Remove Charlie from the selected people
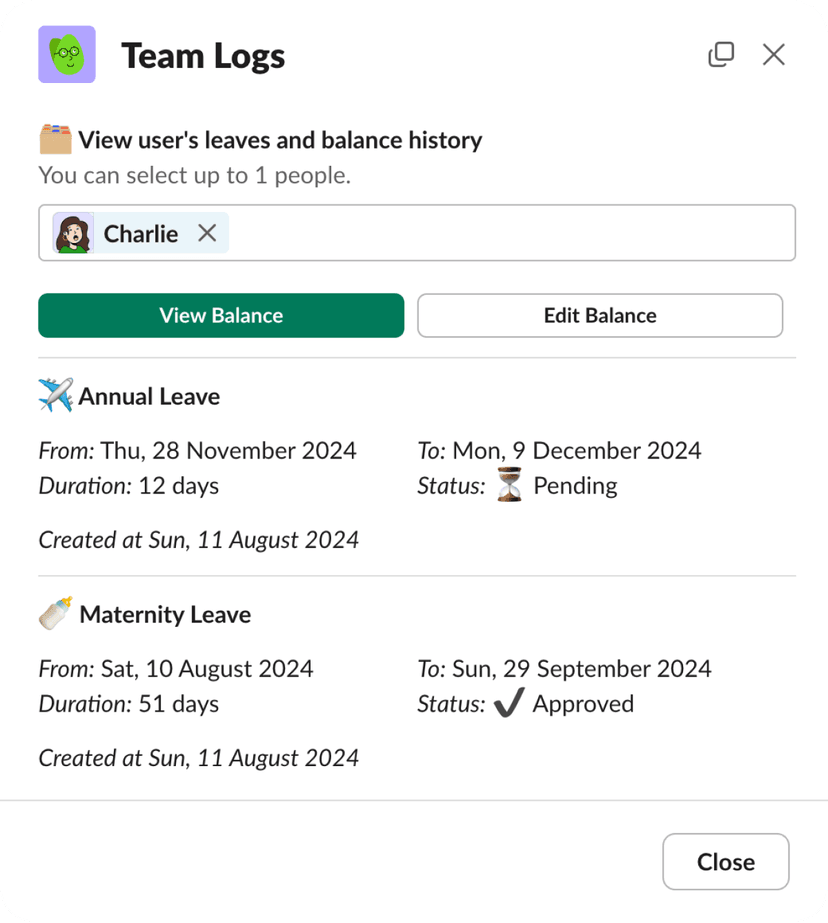 pos(207,233)
